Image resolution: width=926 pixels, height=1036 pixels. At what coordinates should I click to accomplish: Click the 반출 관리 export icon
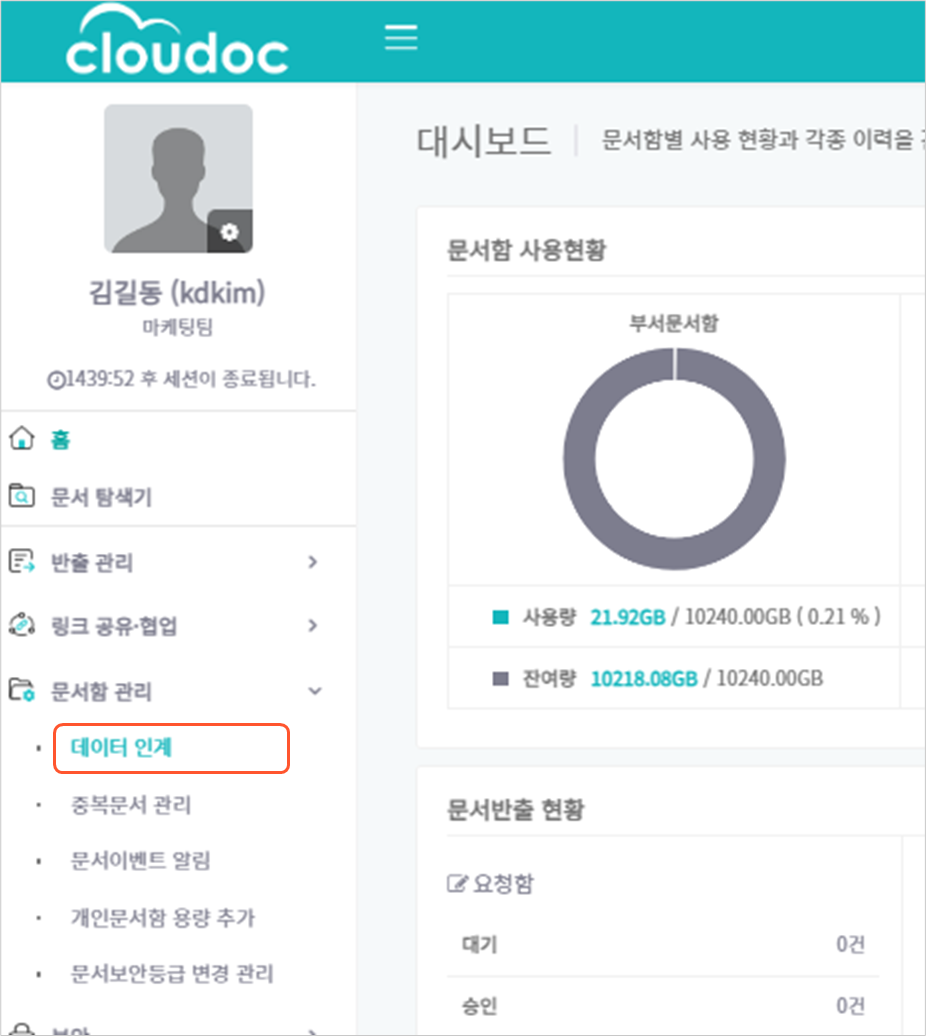click(22, 562)
